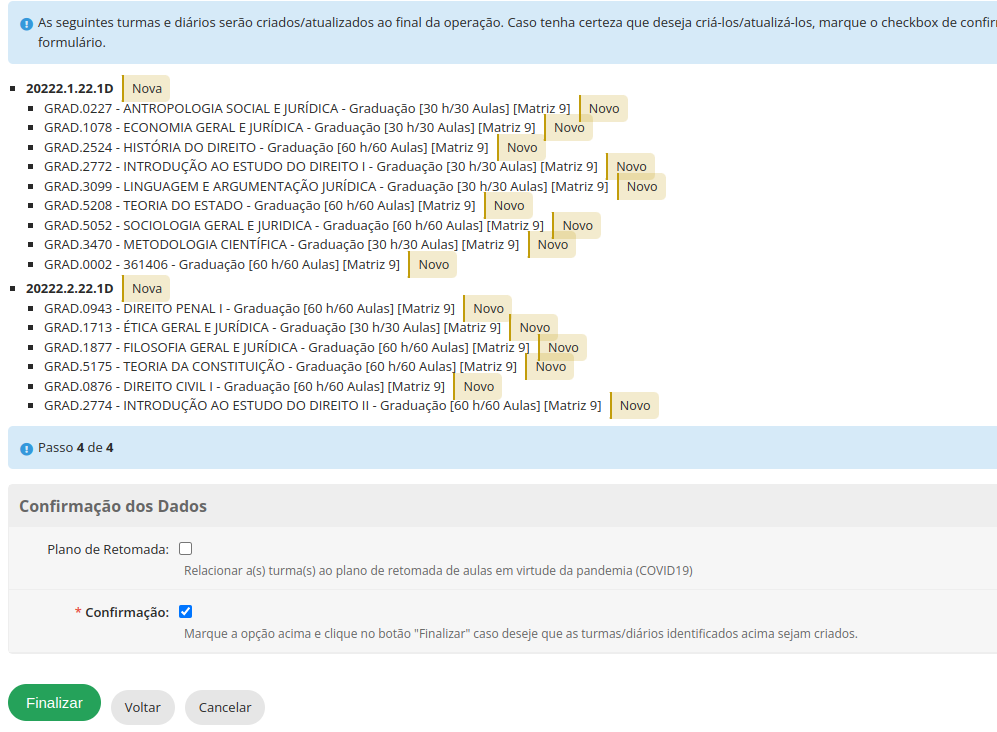The width and height of the screenshot is (997, 732).
Task: Click info icon in the top notice
Action: pos(26,23)
